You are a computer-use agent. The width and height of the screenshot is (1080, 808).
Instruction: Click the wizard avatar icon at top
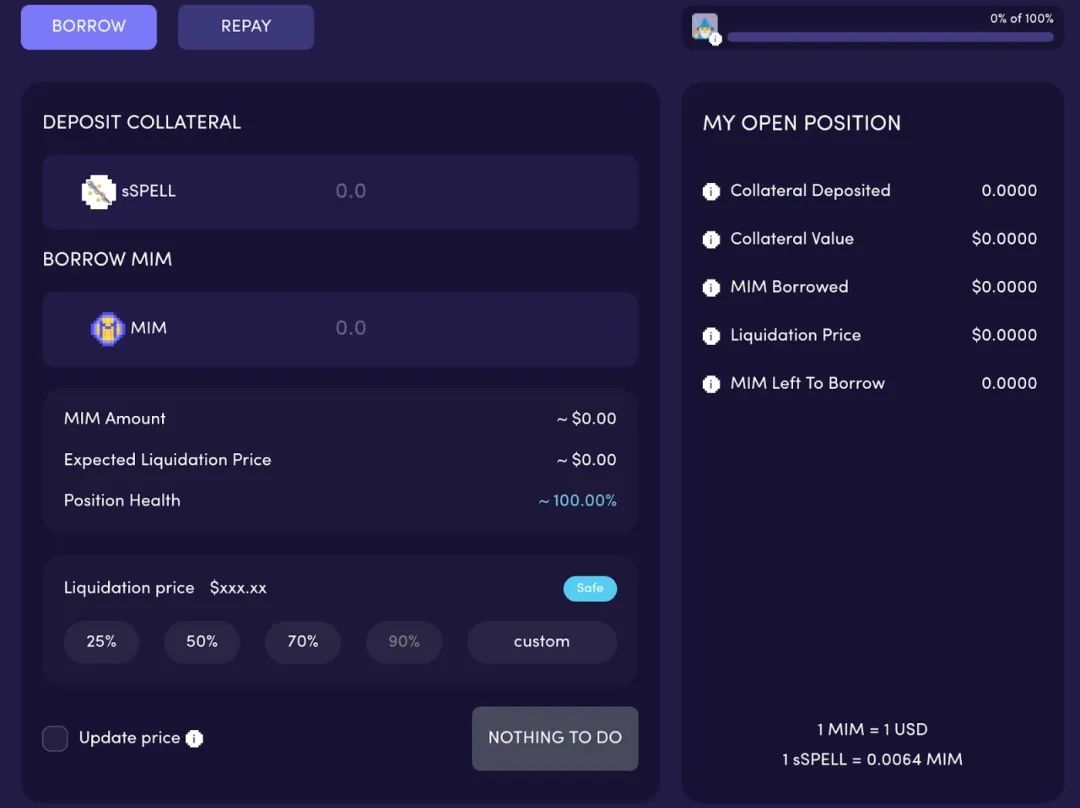pyautogui.click(x=704, y=27)
